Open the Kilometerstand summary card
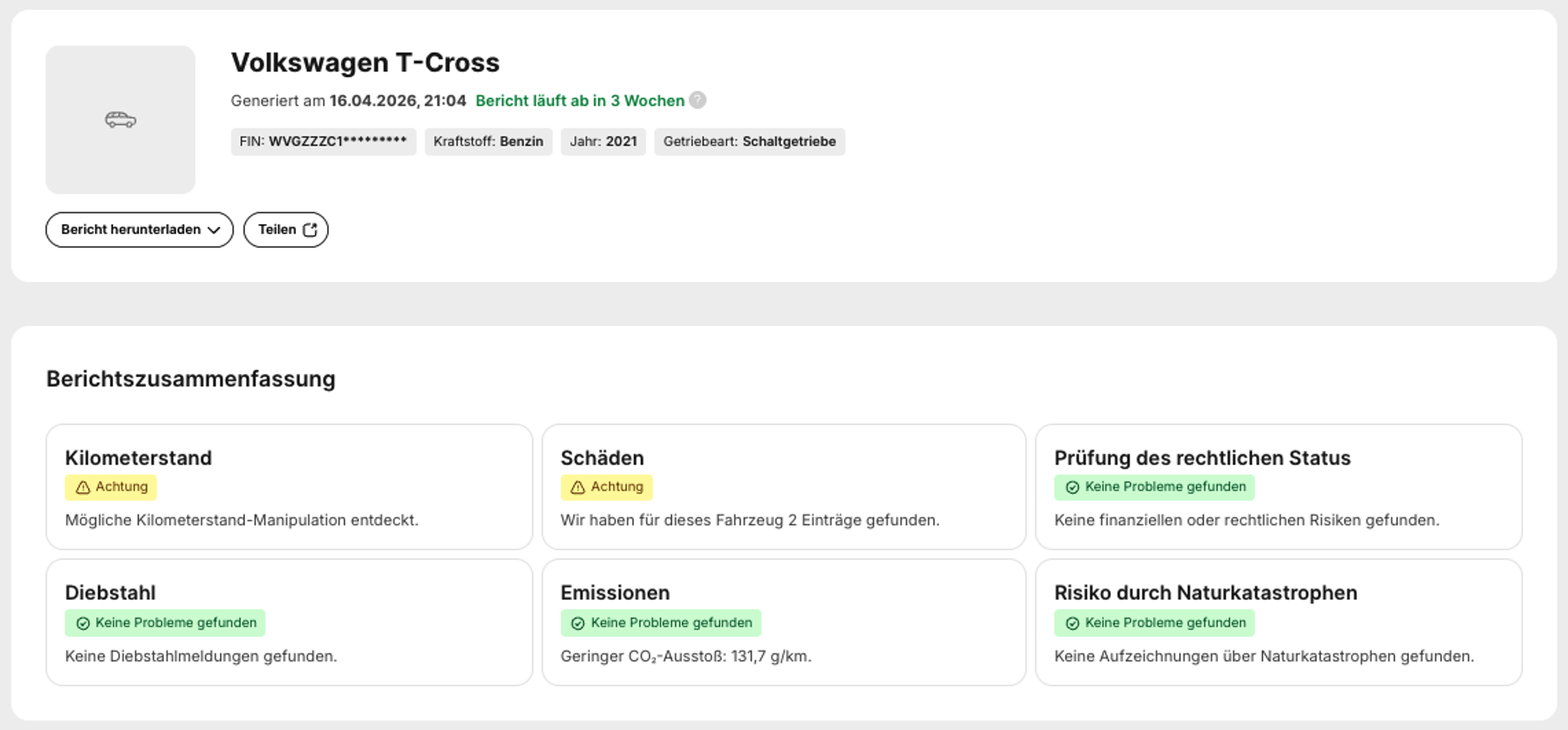 (289, 487)
